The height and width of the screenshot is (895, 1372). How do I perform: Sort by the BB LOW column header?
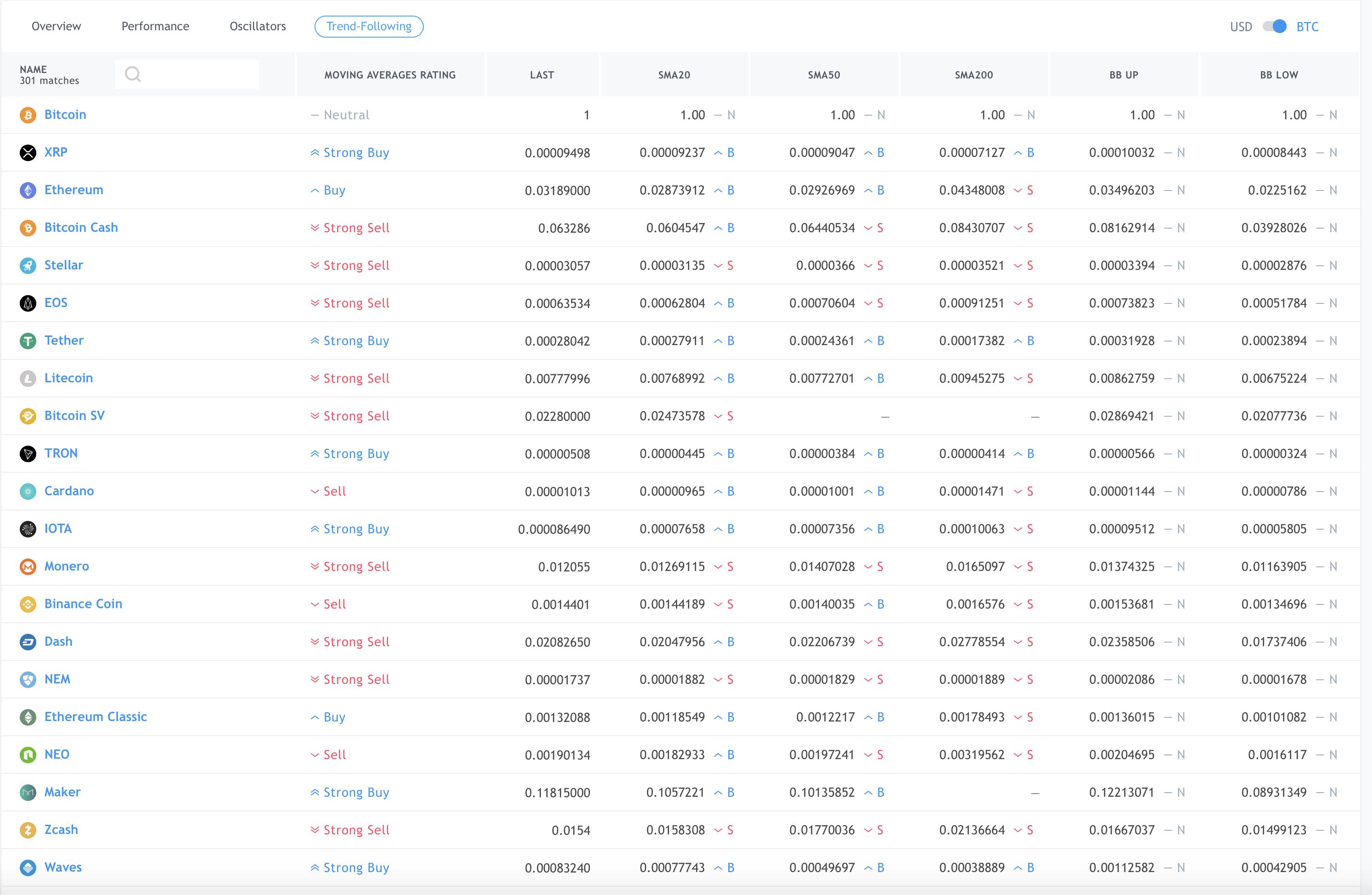pos(1279,75)
